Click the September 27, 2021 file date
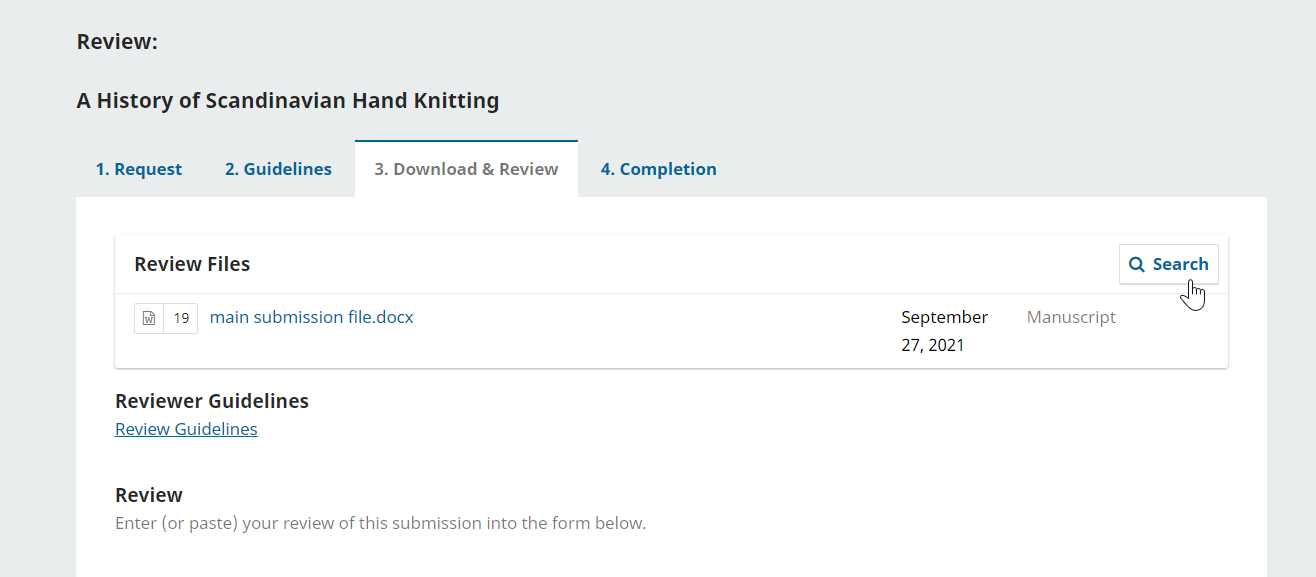Screen dimensions: 1316x577 pos(944,331)
